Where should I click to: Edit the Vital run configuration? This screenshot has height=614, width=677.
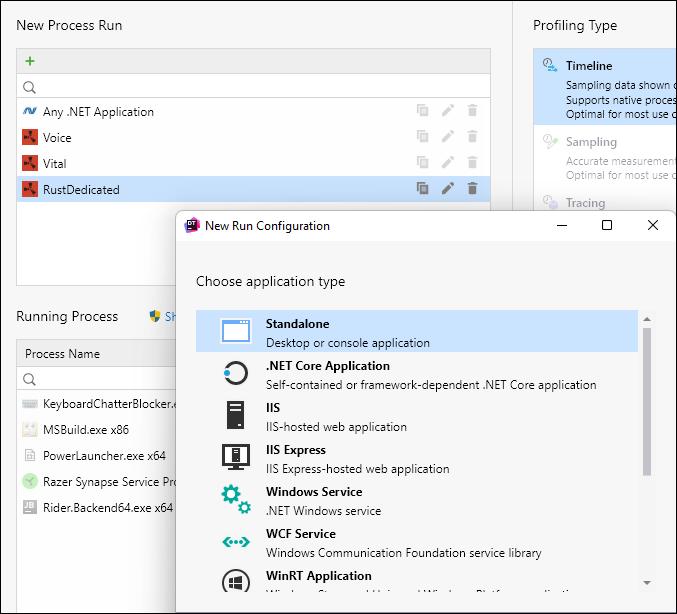pyautogui.click(x=448, y=163)
